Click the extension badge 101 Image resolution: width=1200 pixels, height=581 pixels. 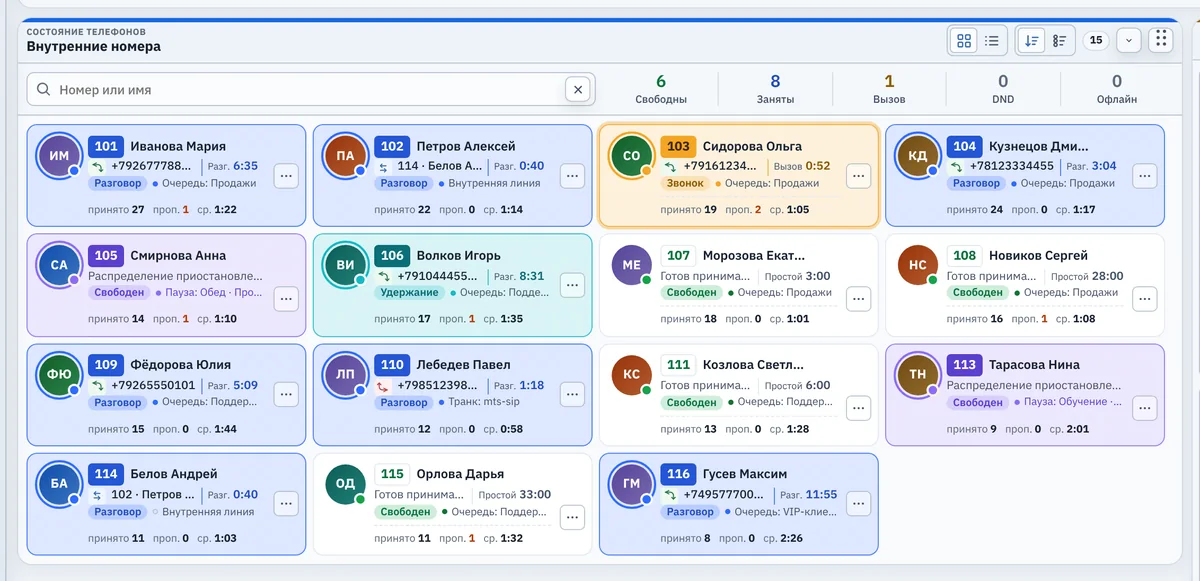tap(106, 146)
